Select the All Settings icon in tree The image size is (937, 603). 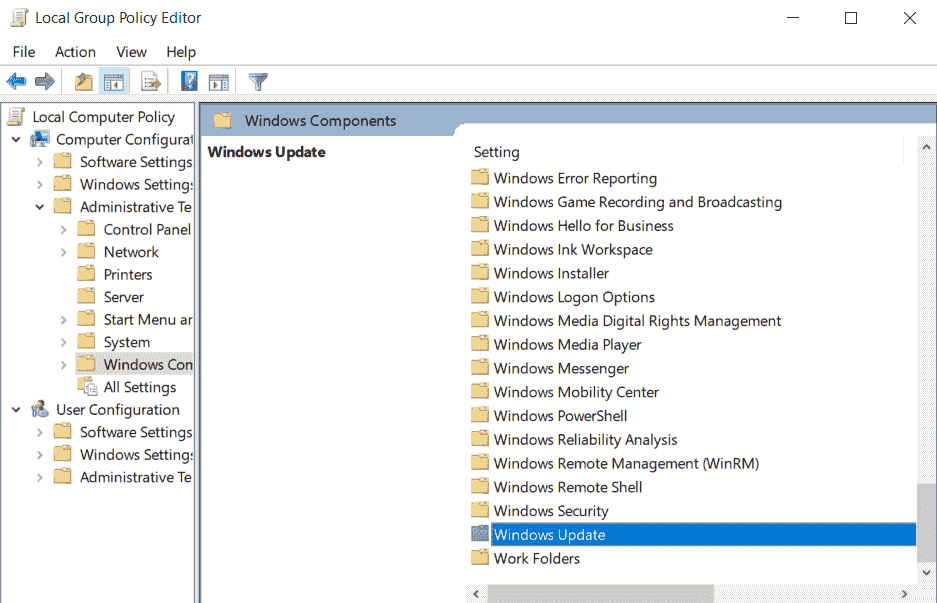[x=87, y=387]
